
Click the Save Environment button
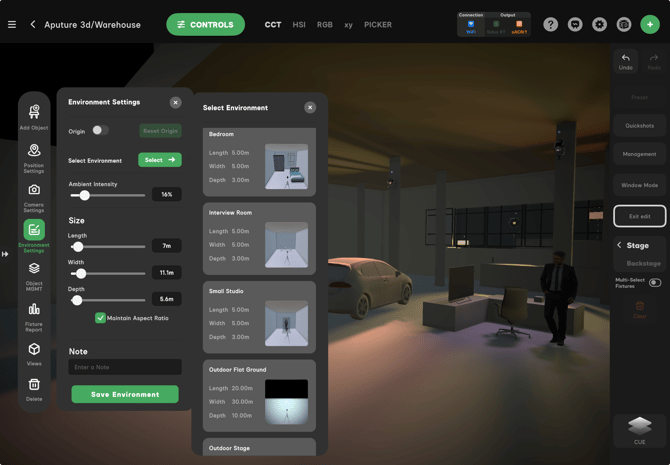pyautogui.click(x=125, y=394)
